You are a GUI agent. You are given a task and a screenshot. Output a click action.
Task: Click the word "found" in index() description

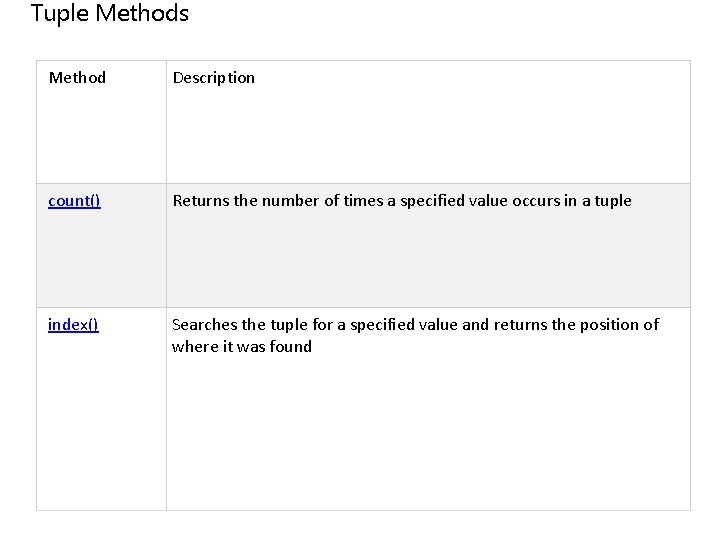(291, 347)
